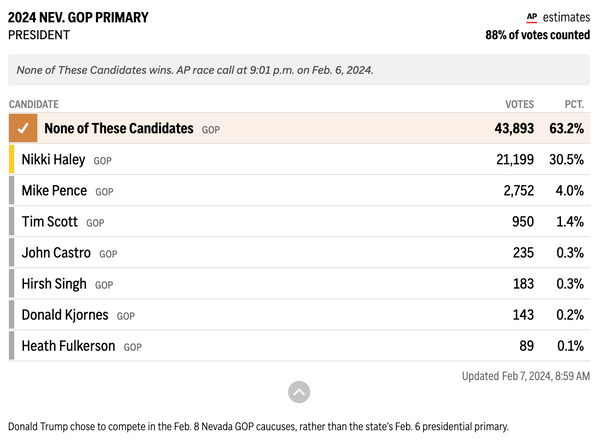Select the Donald Kjornes row
Screen dimensions: 600x445
click(299, 315)
